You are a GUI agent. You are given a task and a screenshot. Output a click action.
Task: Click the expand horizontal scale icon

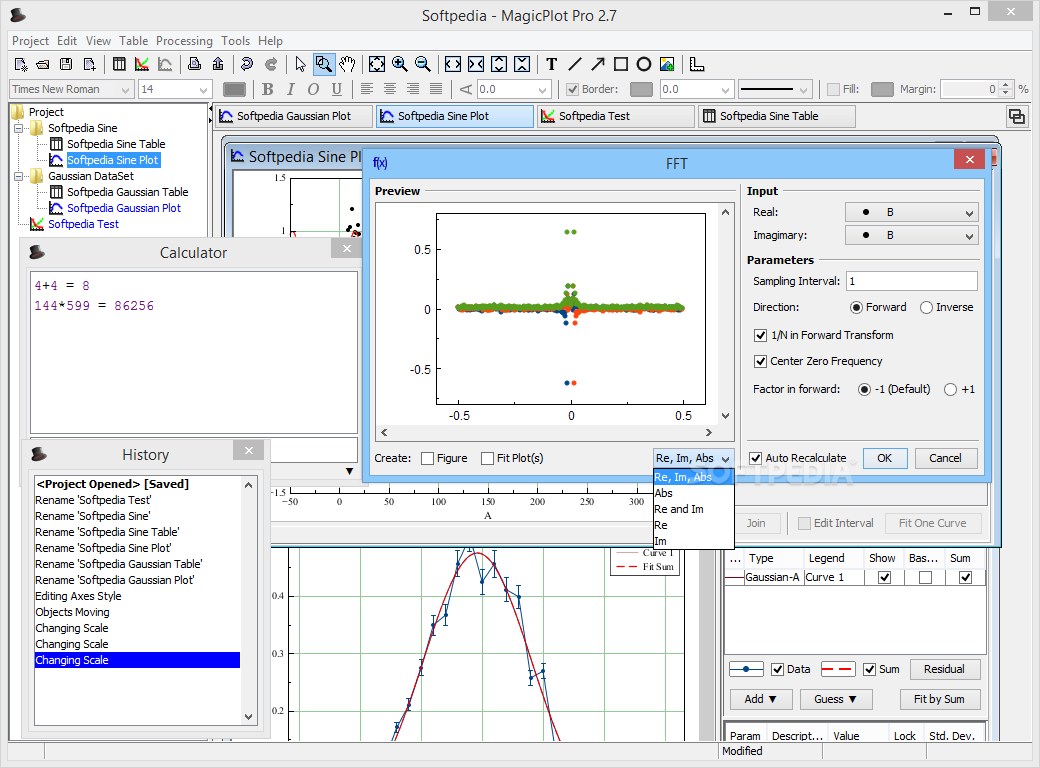pyautogui.click(x=453, y=64)
